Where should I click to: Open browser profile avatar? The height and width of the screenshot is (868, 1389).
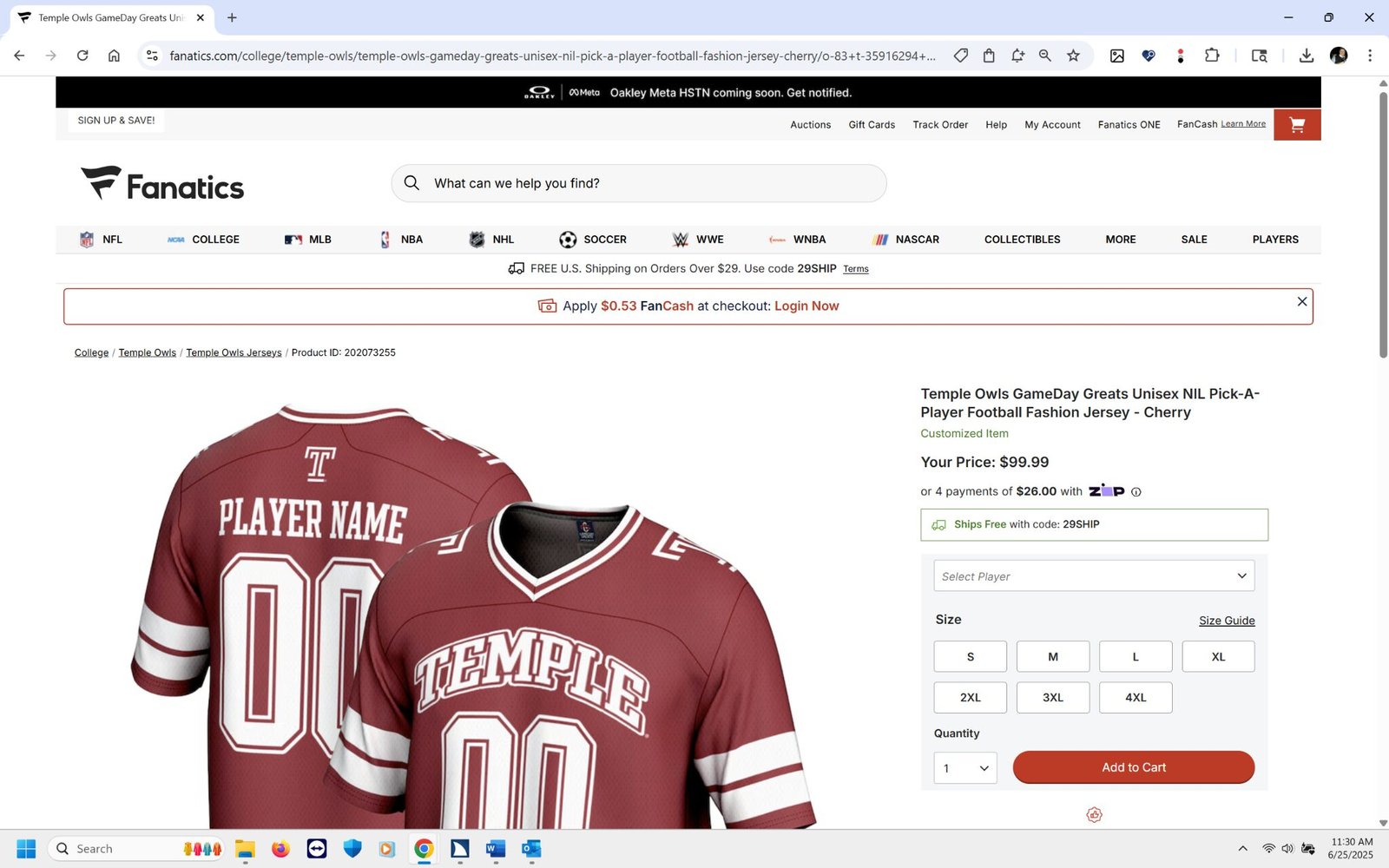[1339, 56]
